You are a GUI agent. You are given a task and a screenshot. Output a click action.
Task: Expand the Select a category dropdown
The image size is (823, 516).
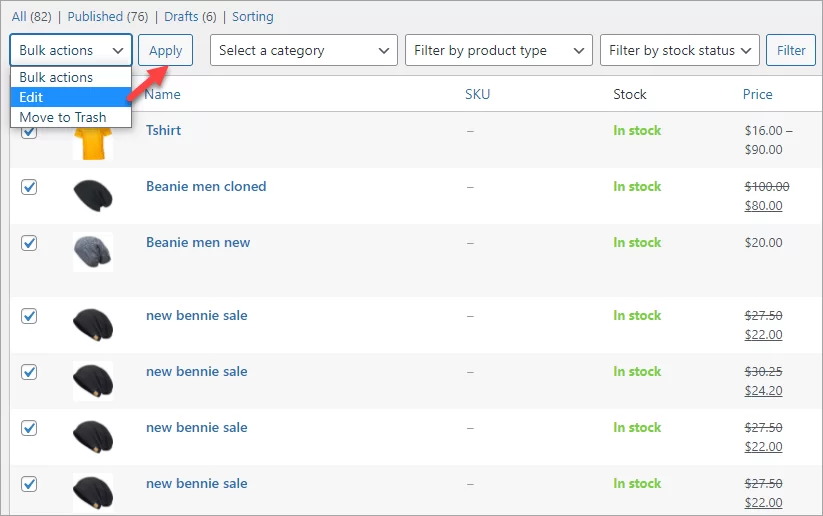click(304, 50)
